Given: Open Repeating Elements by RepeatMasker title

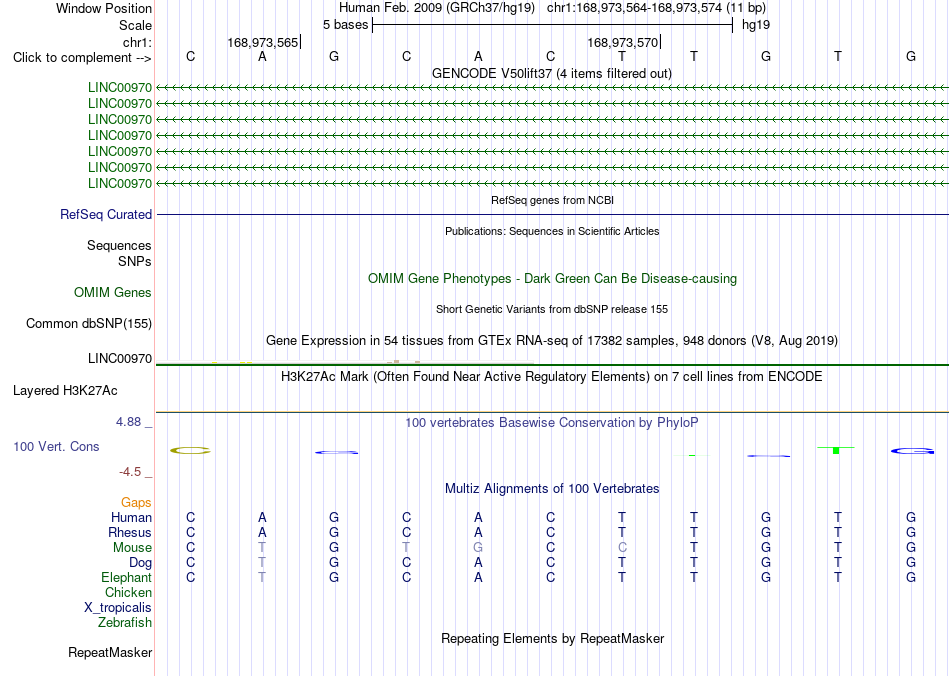Looking at the screenshot, I should click(552, 638).
